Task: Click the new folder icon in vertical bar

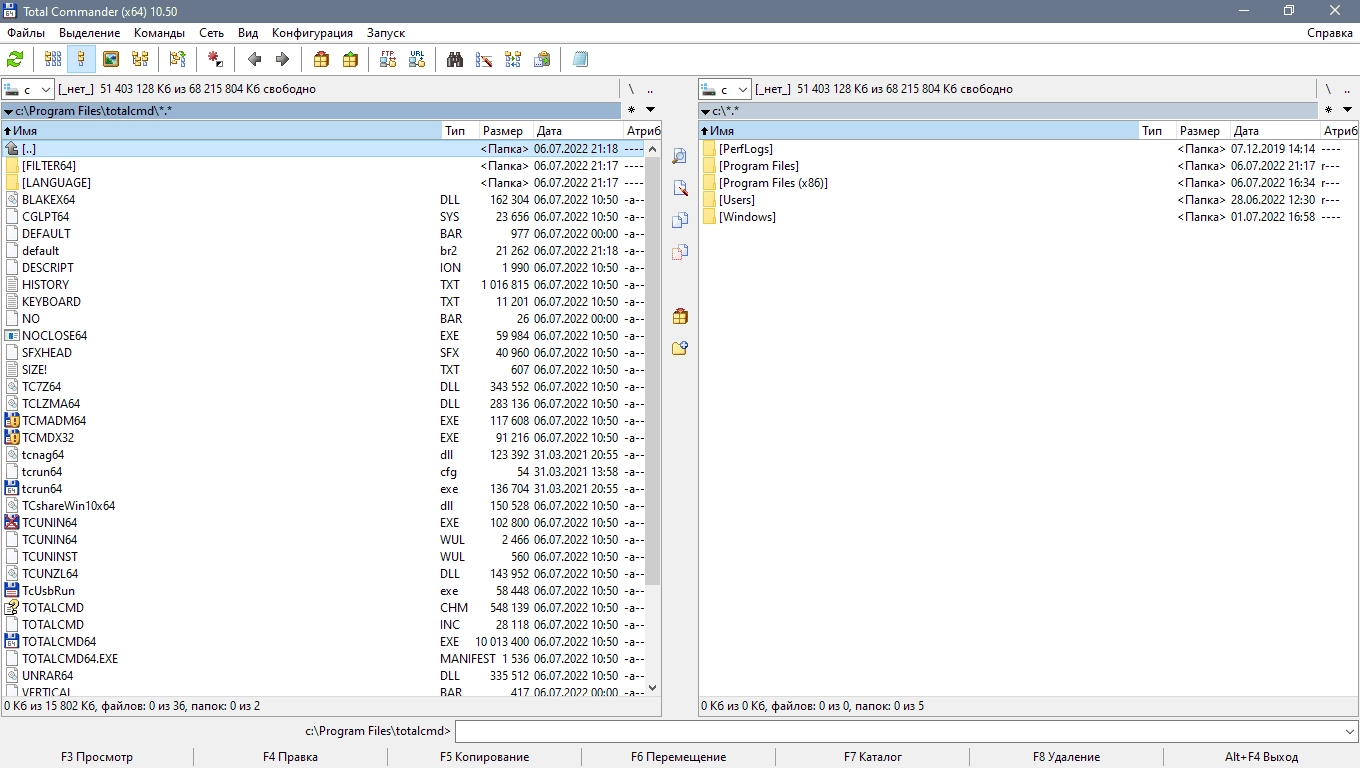Action: coord(680,348)
